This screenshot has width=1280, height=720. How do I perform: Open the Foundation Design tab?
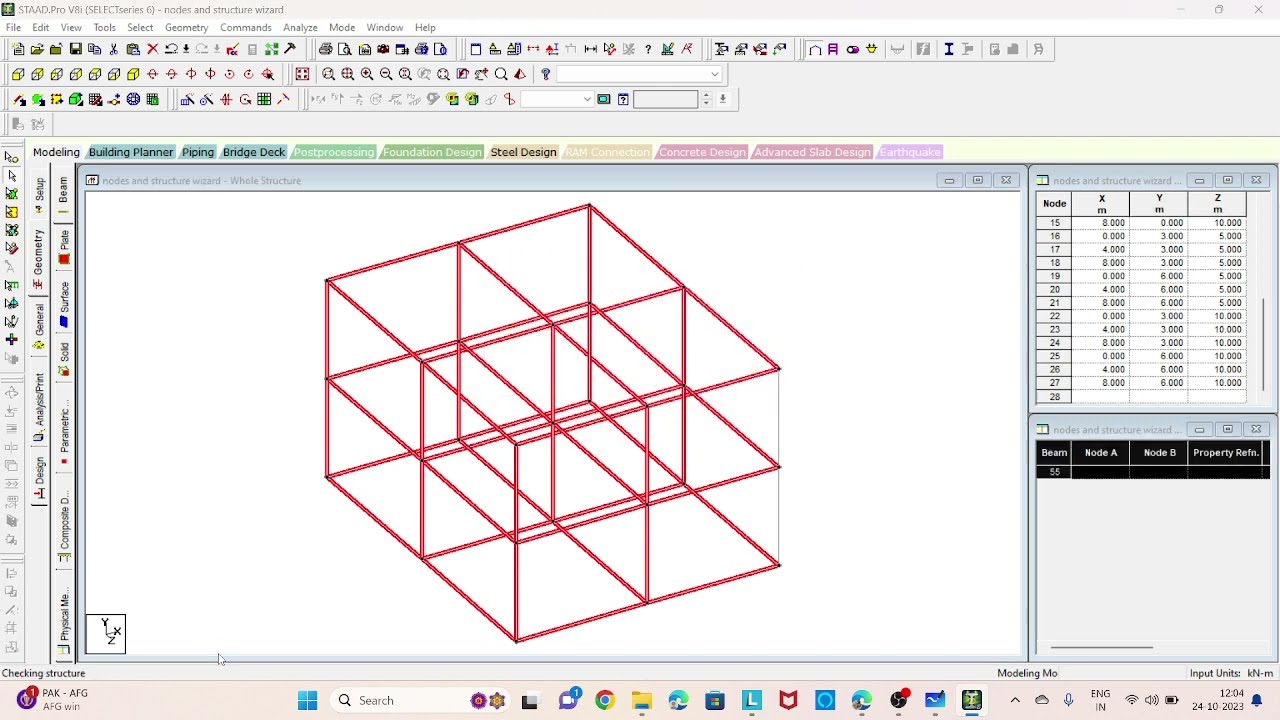[432, 152]
